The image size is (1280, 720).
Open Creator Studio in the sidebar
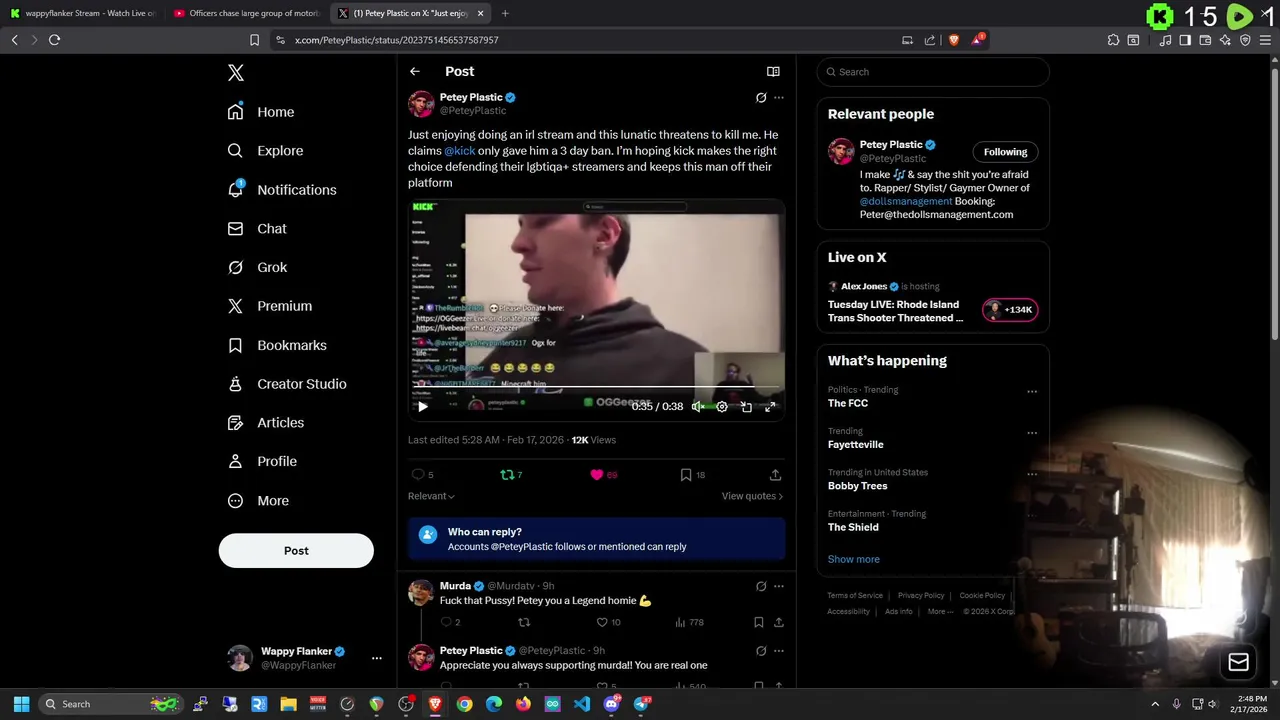(286, 384)
